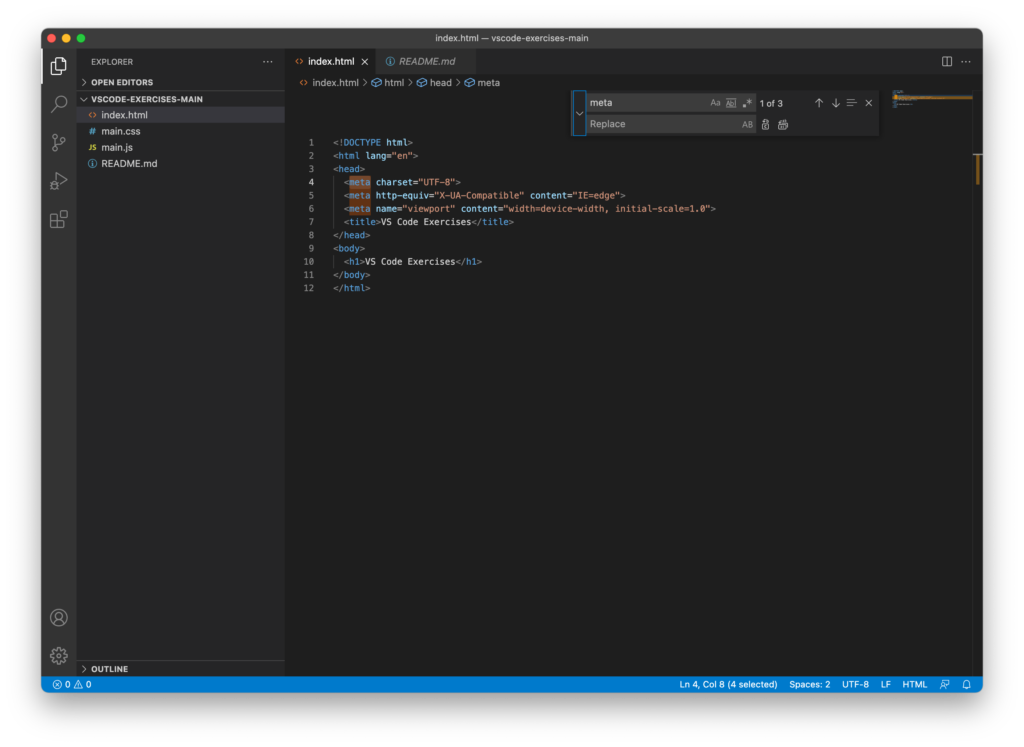
Task: Toggle Use Regular Expression in find
Action: click(x=747, y=103)
